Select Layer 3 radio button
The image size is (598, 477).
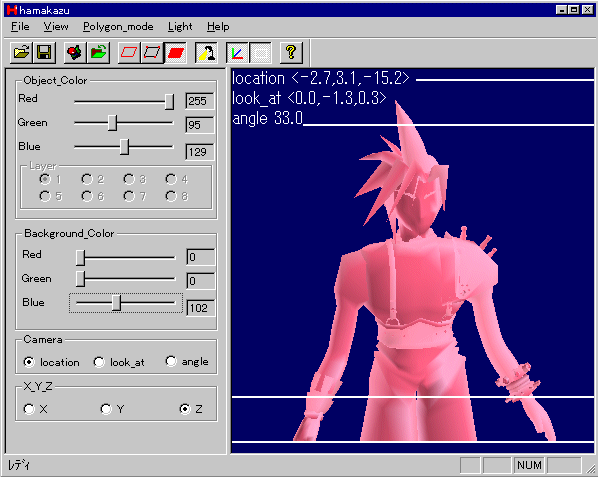tap(129, 179)
